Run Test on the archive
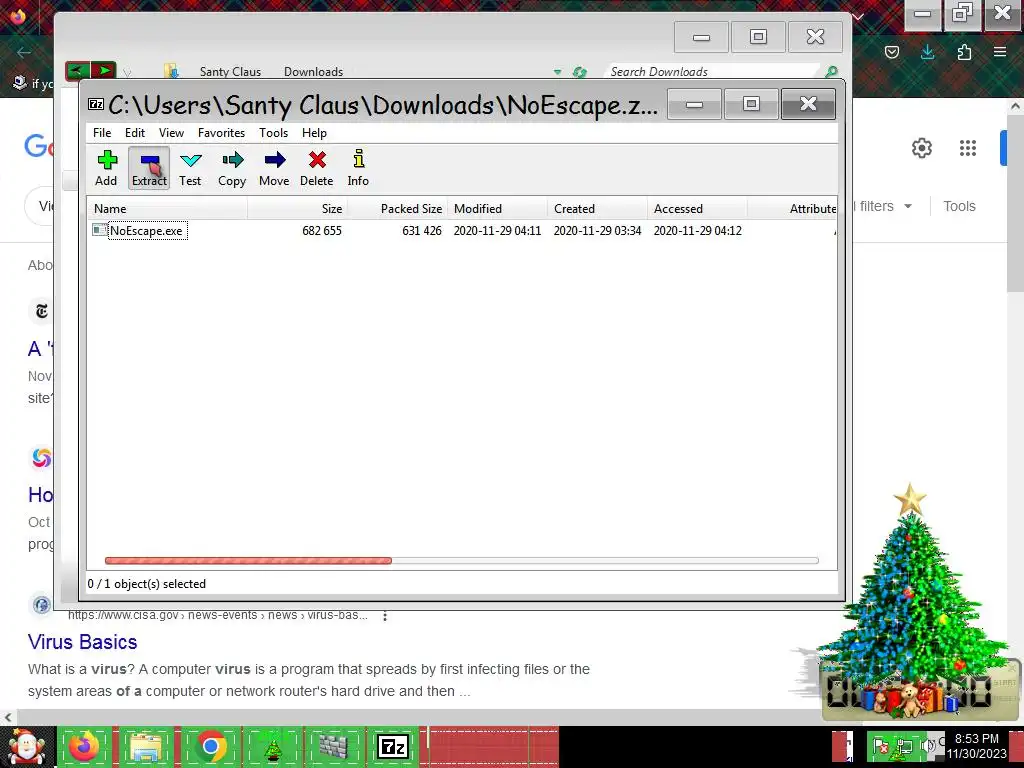 190,168
